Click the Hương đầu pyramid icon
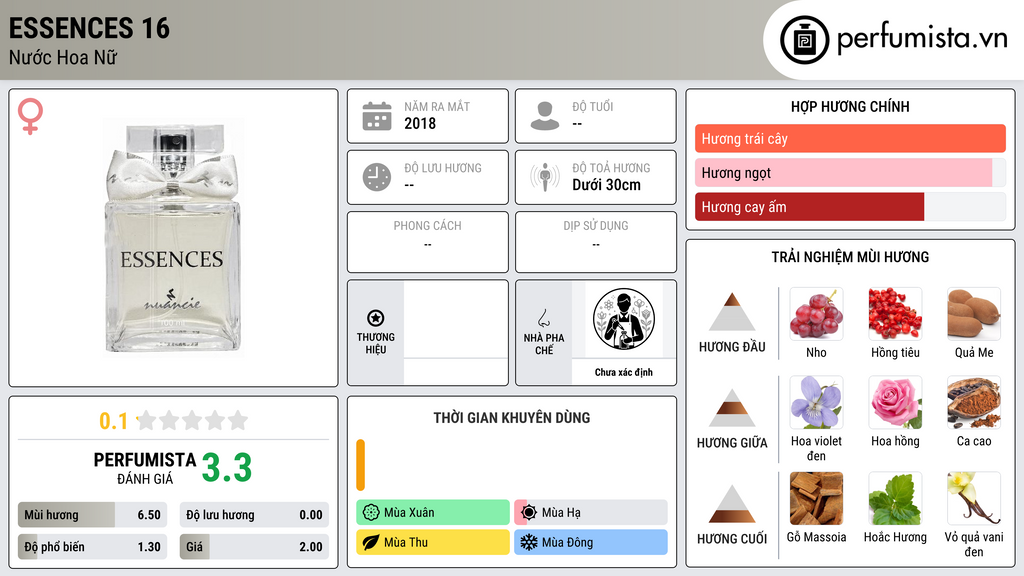Image resolution: width=1024 pixels, height=576 pixels. [732, 312]
